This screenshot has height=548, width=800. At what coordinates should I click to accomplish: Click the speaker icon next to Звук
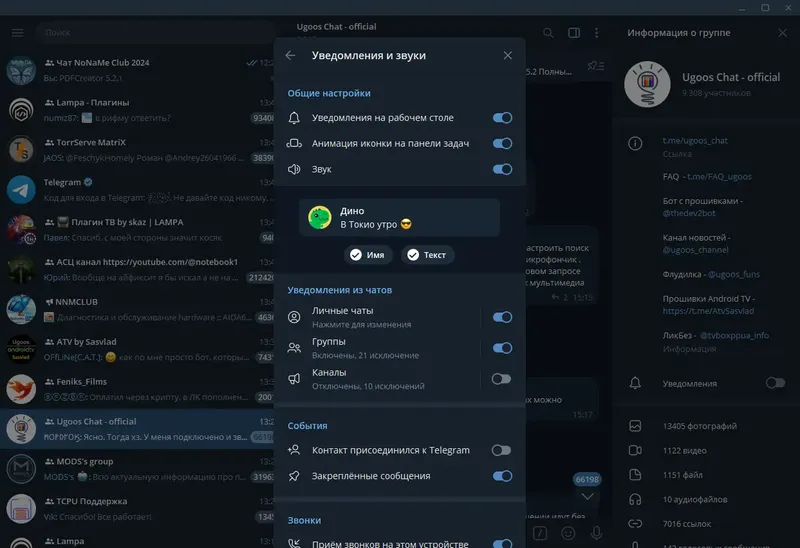coord(294,169)
